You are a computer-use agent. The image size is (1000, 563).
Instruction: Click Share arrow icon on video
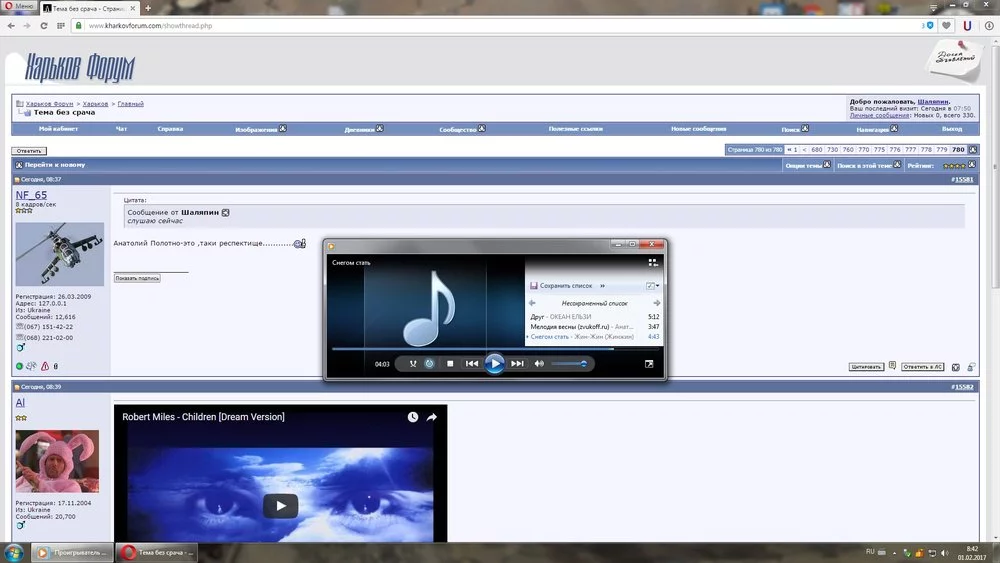coord(432,417)
